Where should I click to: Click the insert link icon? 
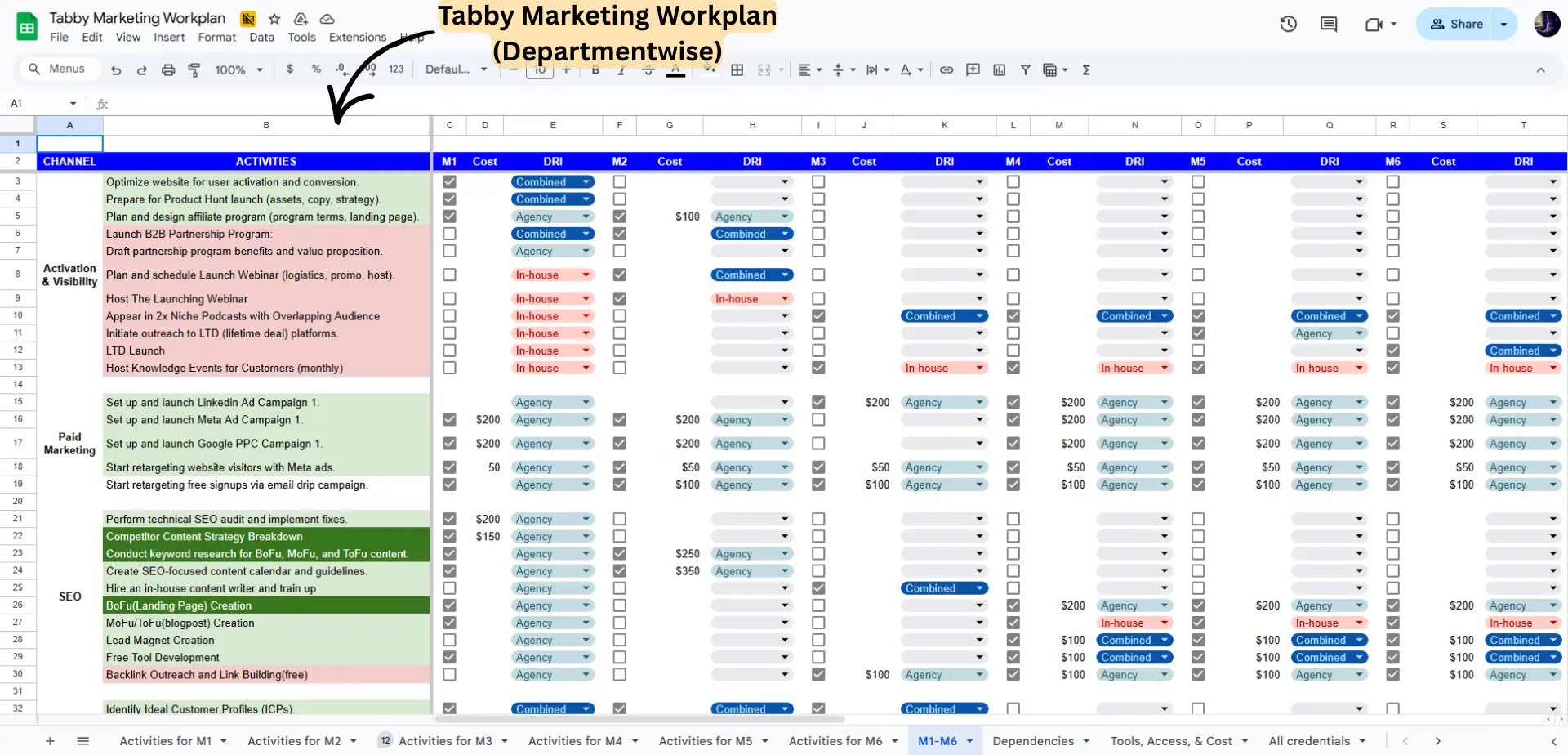coord(947,70)
